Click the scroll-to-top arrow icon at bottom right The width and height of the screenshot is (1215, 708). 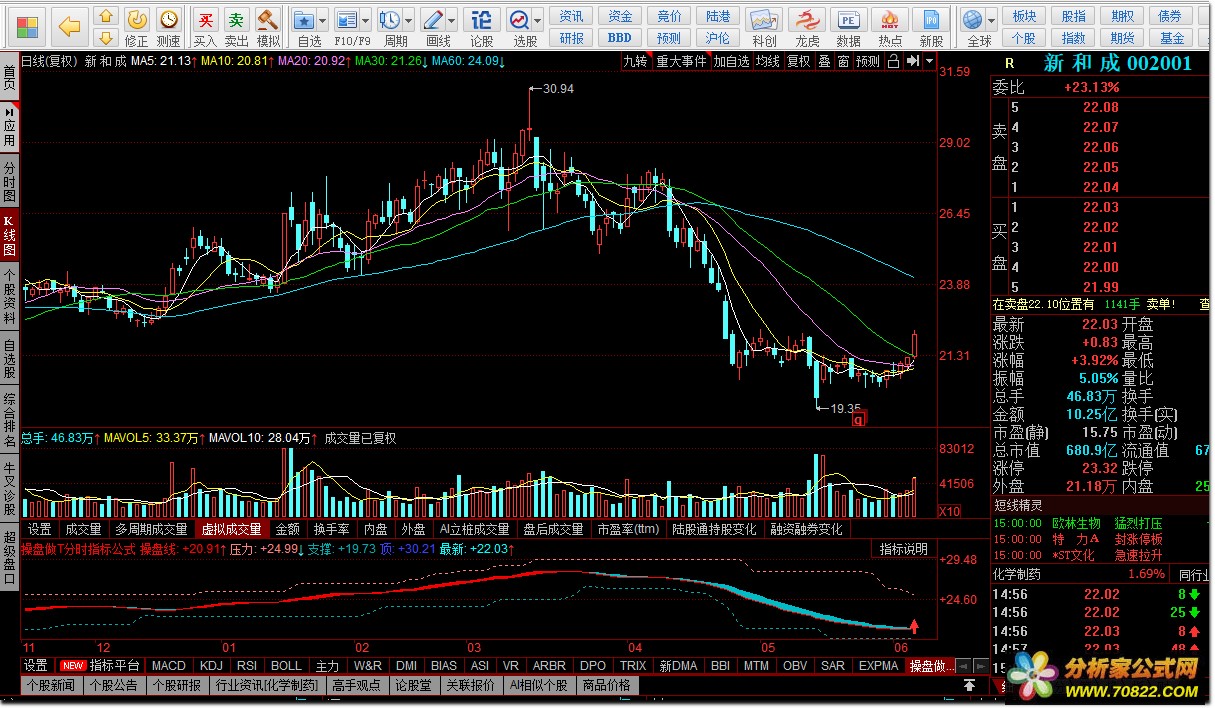click(969, 685)
